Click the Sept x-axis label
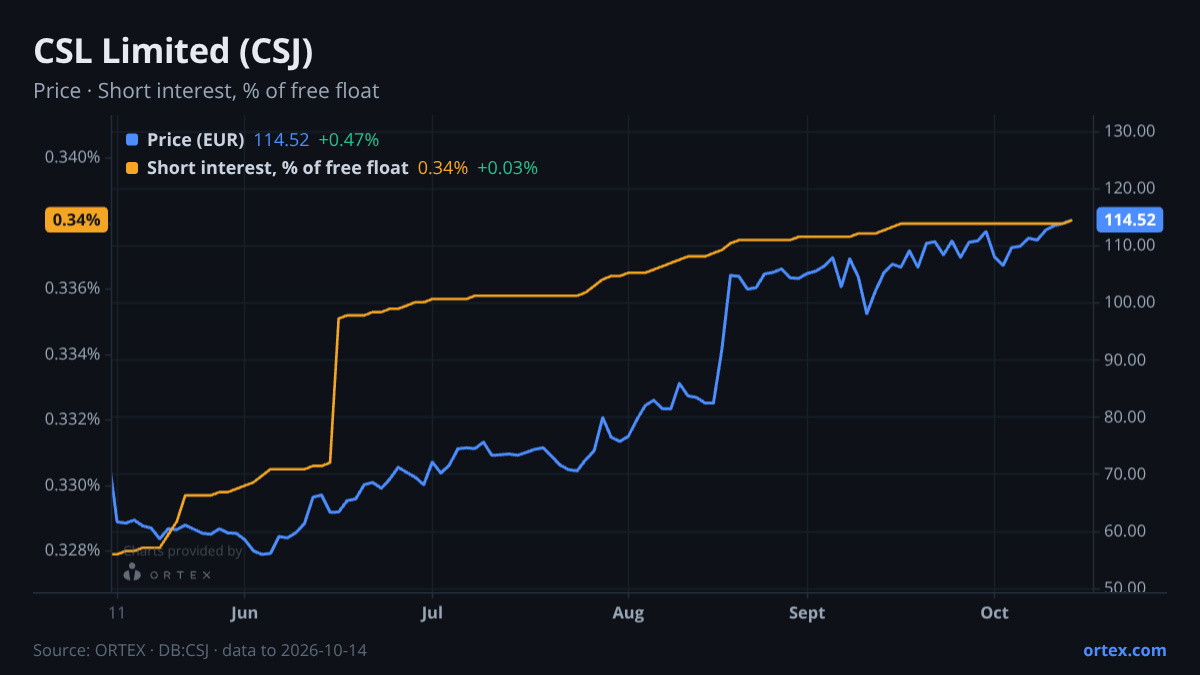Screen dimensions: 1200x675 click(807, 613)
